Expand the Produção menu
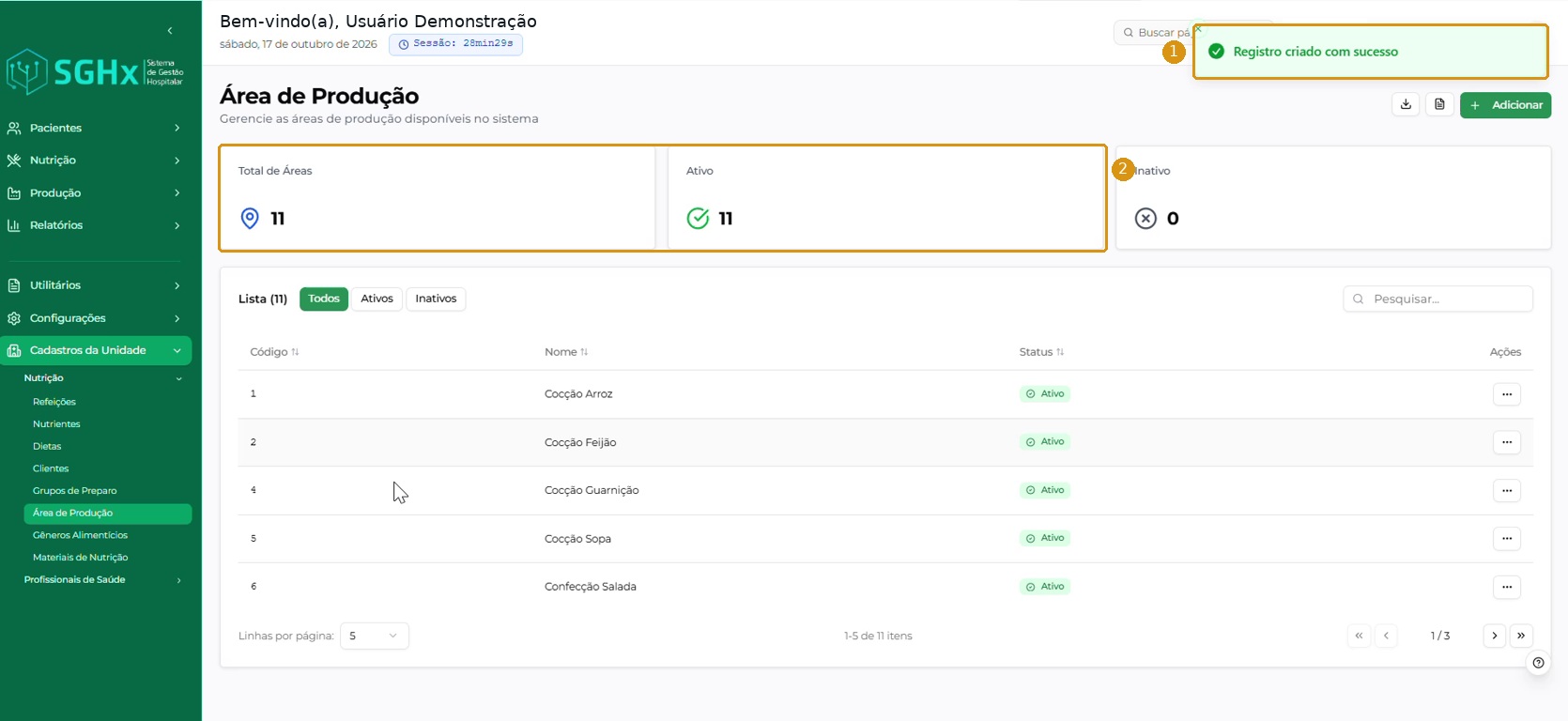Image resolution: width=1568 pixels, height=721 pixels. [x=97, y=193]
